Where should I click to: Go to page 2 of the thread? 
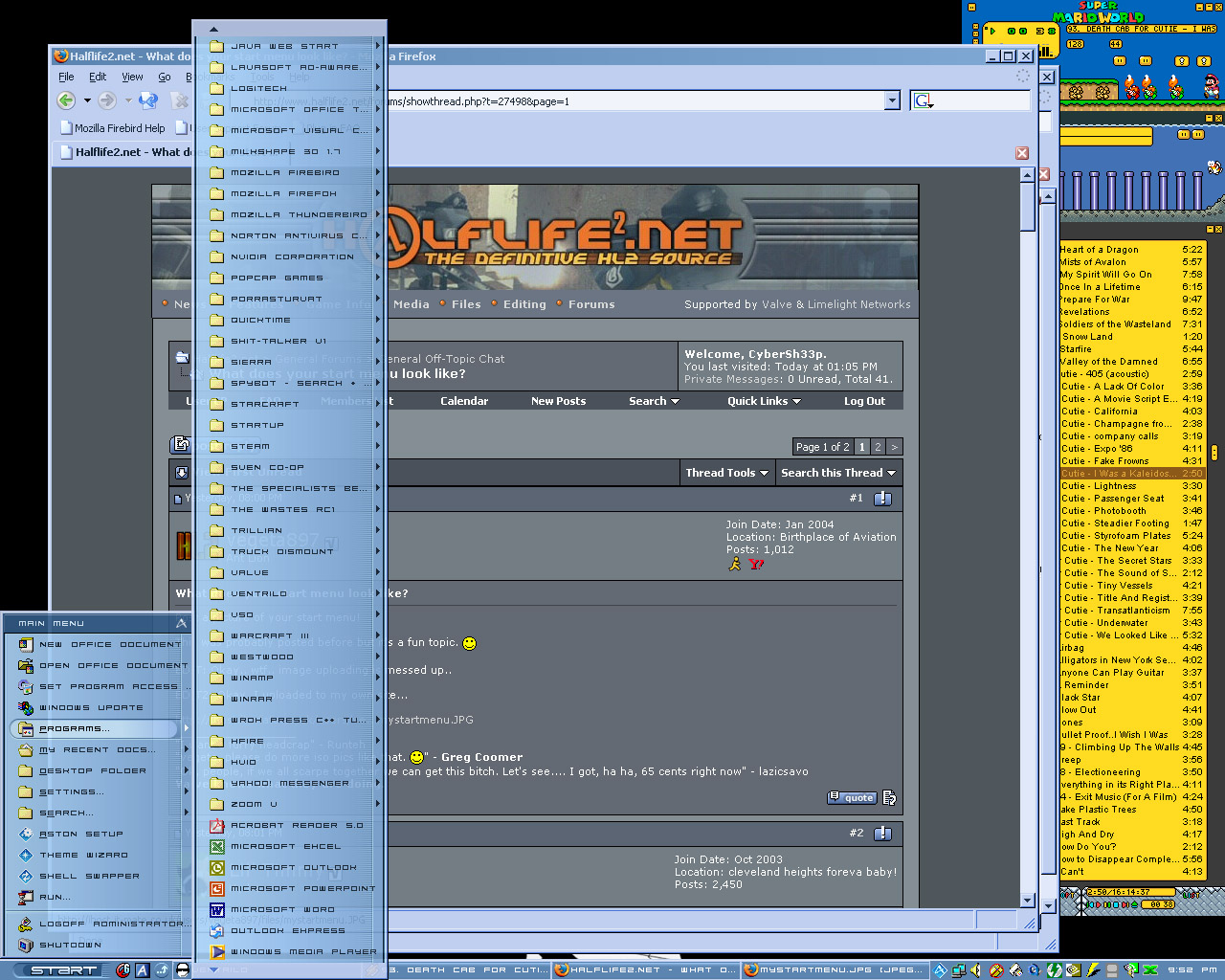(x=878, y=447)
